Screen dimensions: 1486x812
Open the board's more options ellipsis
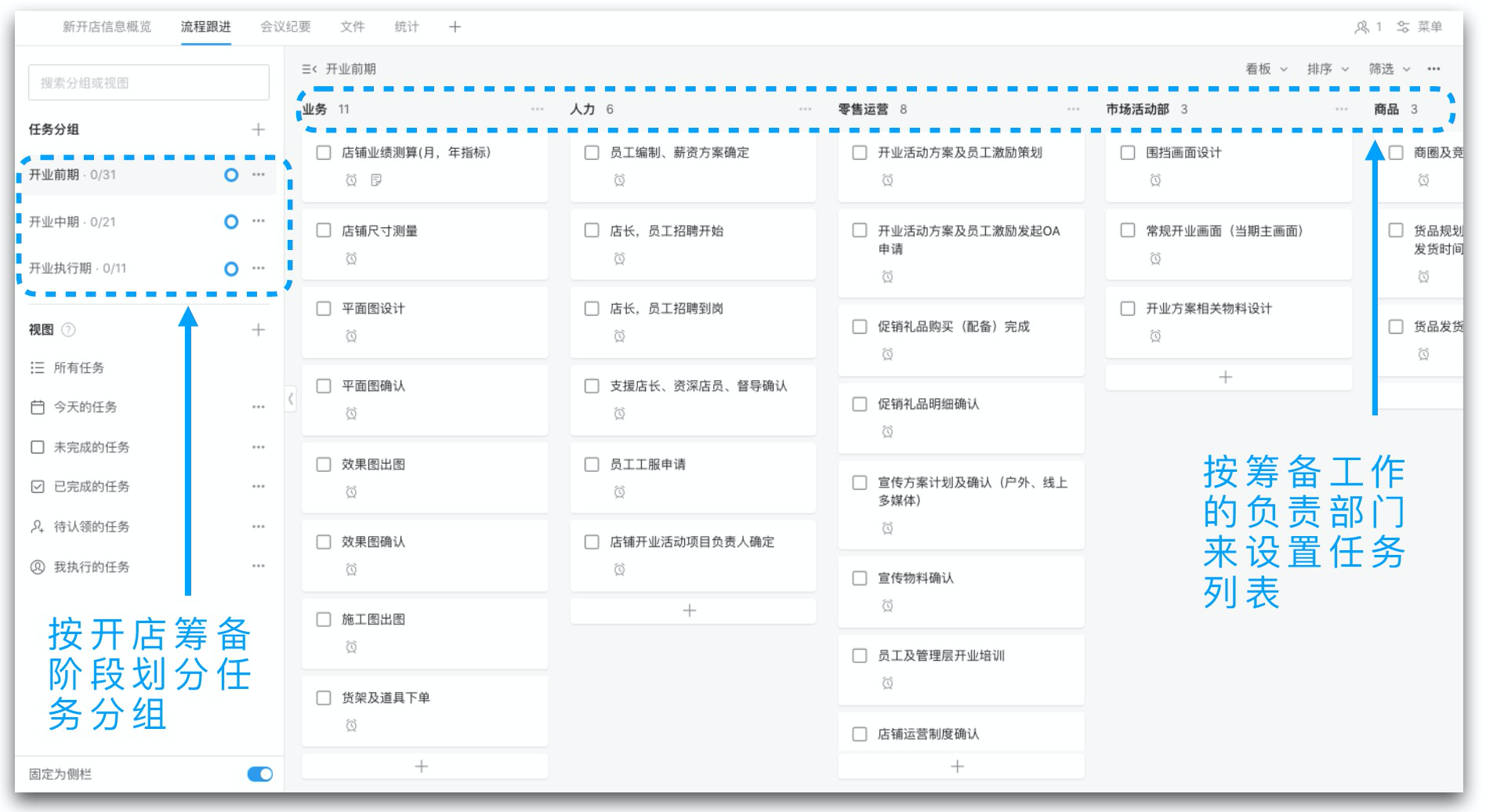[1433, 69]
